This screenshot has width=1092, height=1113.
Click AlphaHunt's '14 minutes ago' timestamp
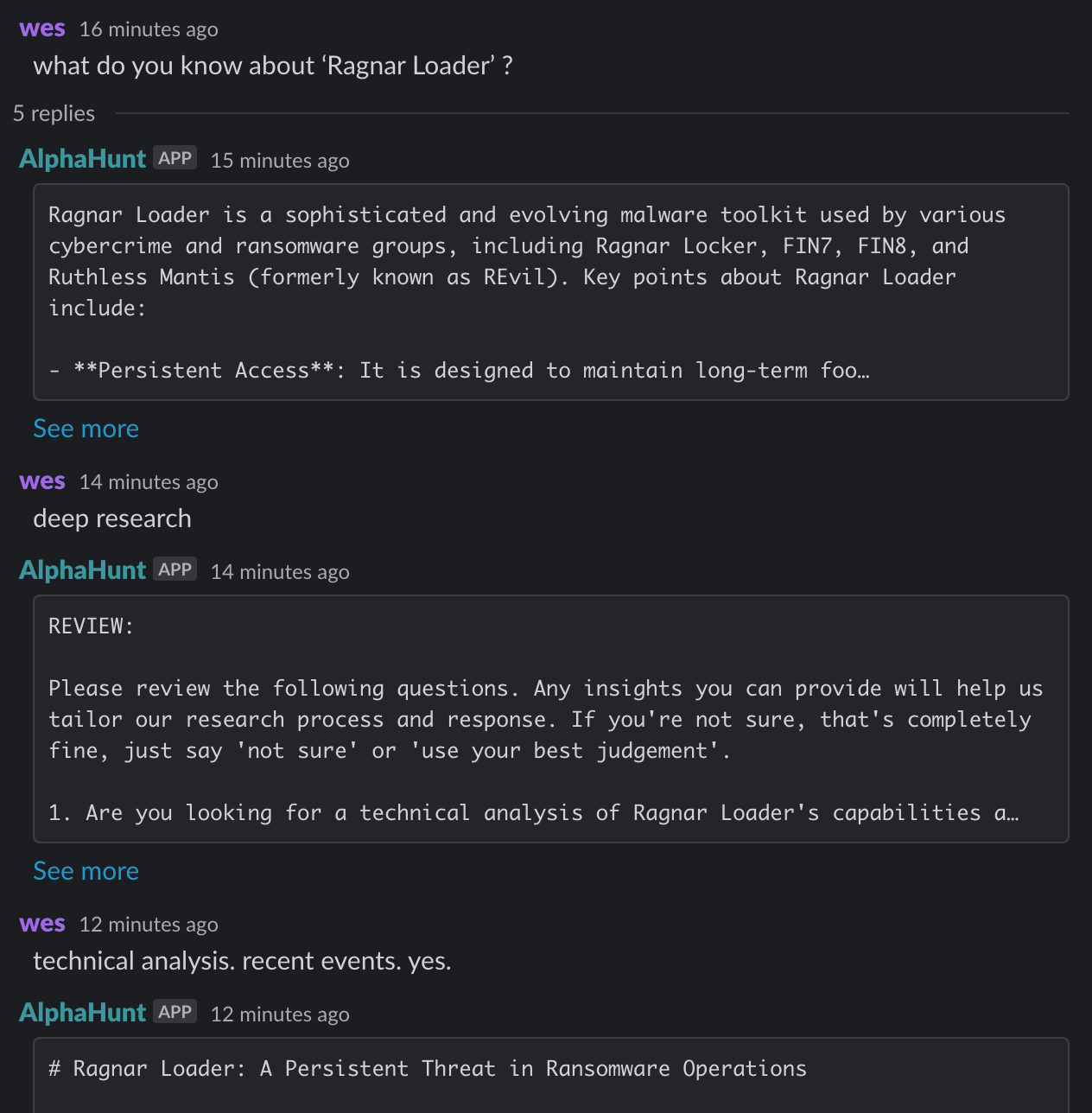point(280,572)
